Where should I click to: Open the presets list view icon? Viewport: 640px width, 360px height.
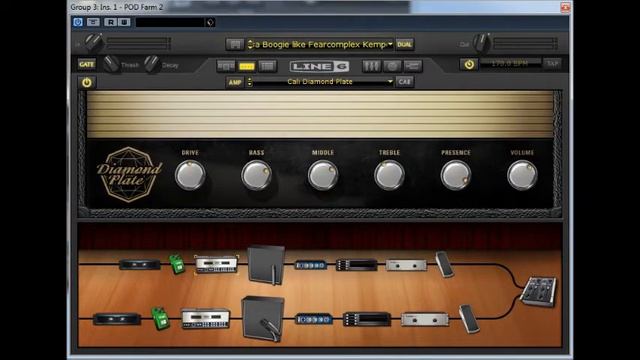tap(267, 66)
